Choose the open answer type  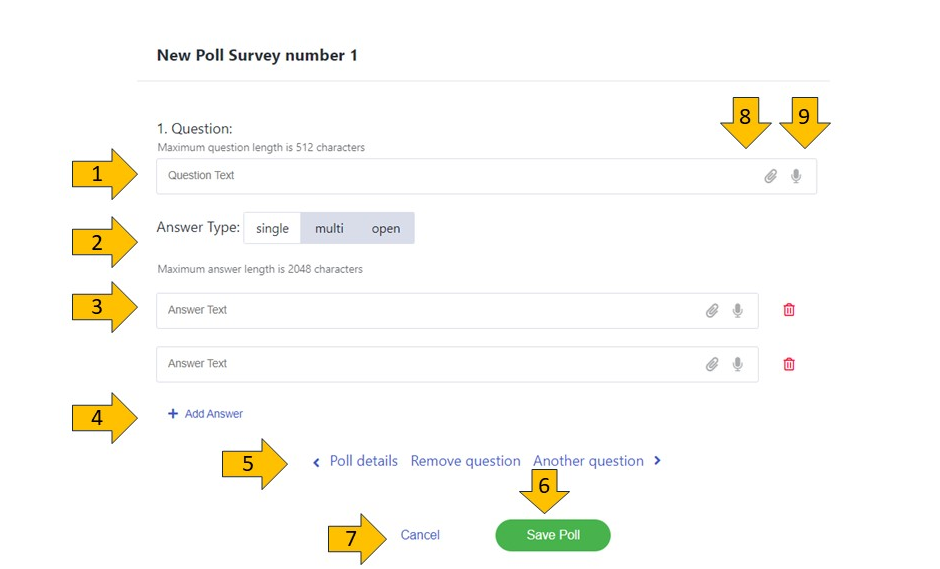(x=386, y=228)
